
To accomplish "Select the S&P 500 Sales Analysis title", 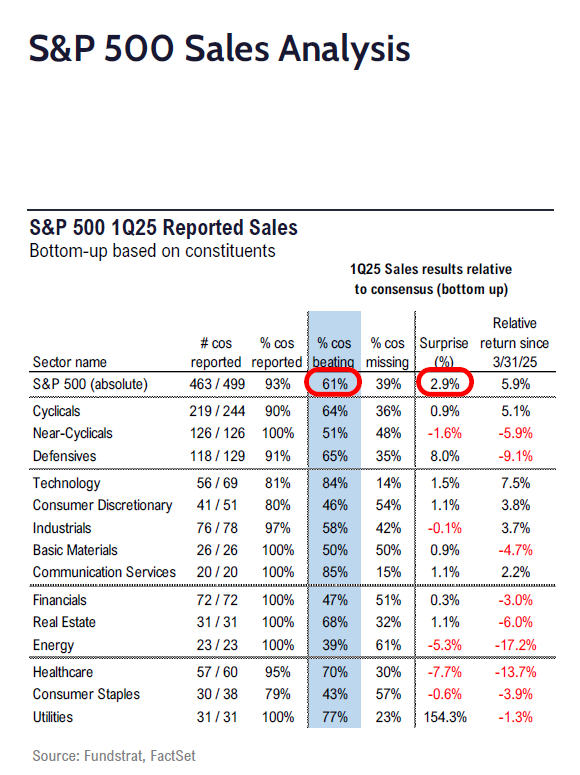I will [x=220, y=49].
